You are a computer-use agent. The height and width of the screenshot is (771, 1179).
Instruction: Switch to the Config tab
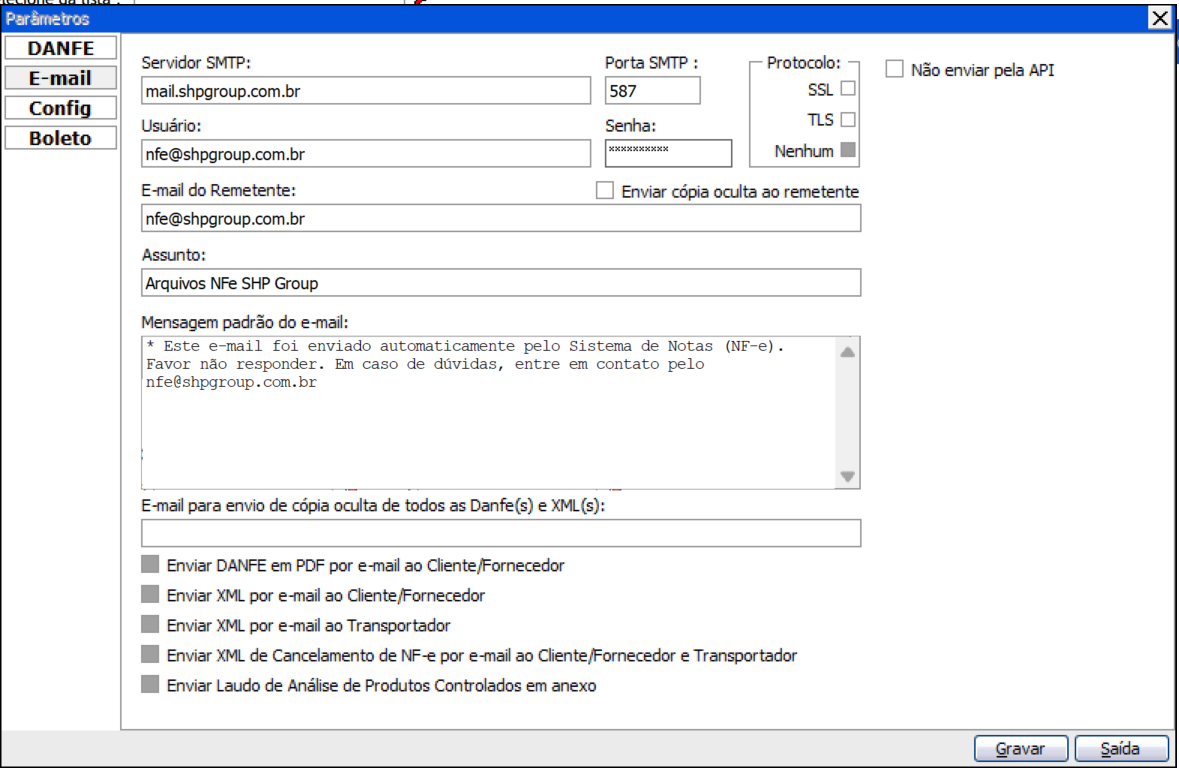click(60, 108)
